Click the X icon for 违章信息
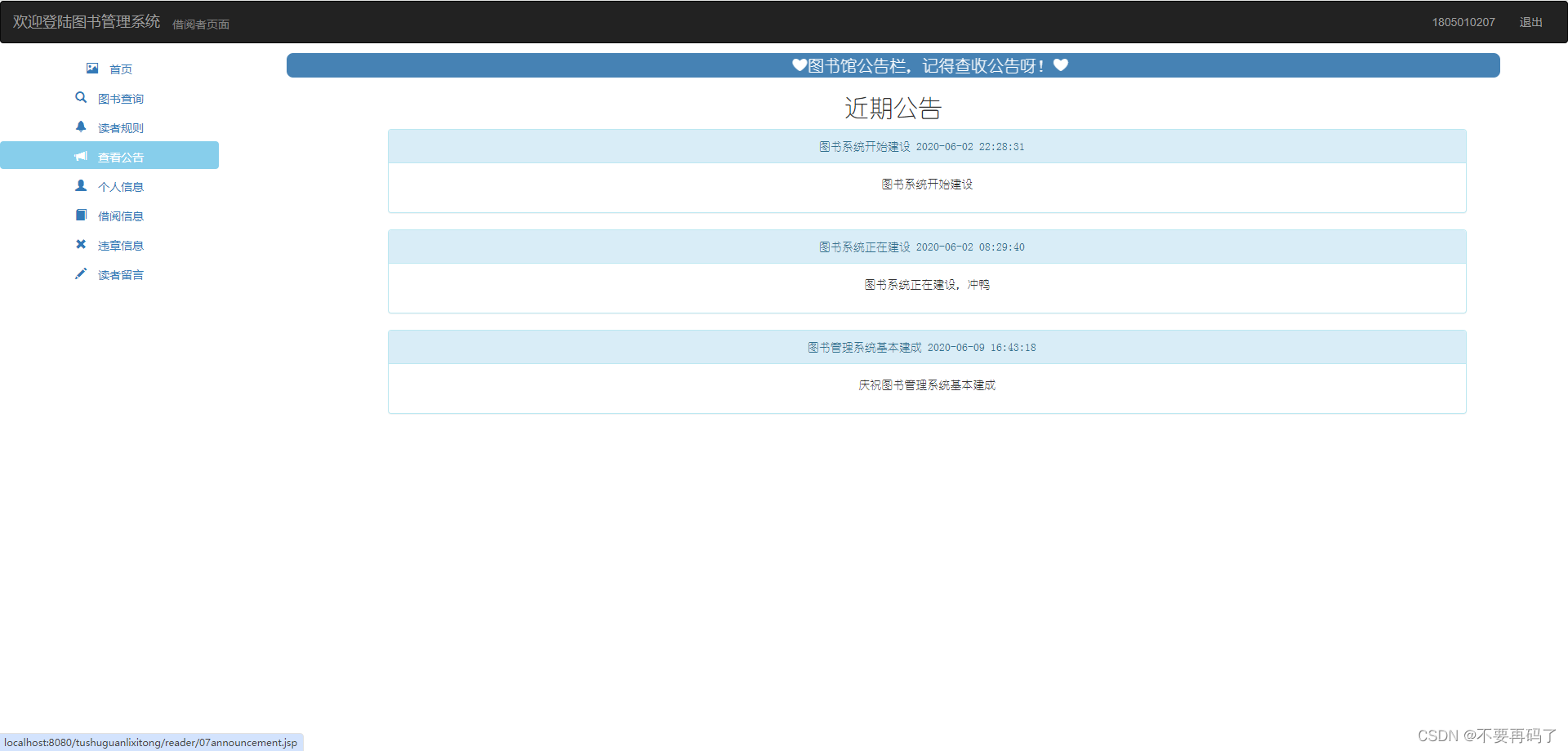This screenshot has width=1568, height=751. [x=81, y=244]
